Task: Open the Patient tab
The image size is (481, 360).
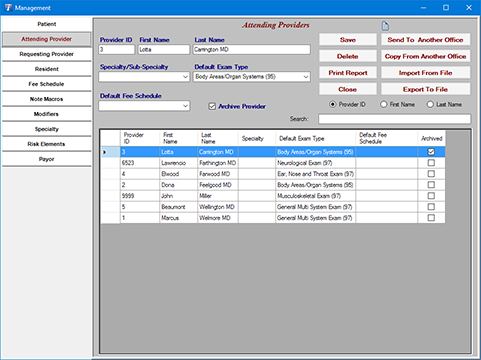Action: 47,24
